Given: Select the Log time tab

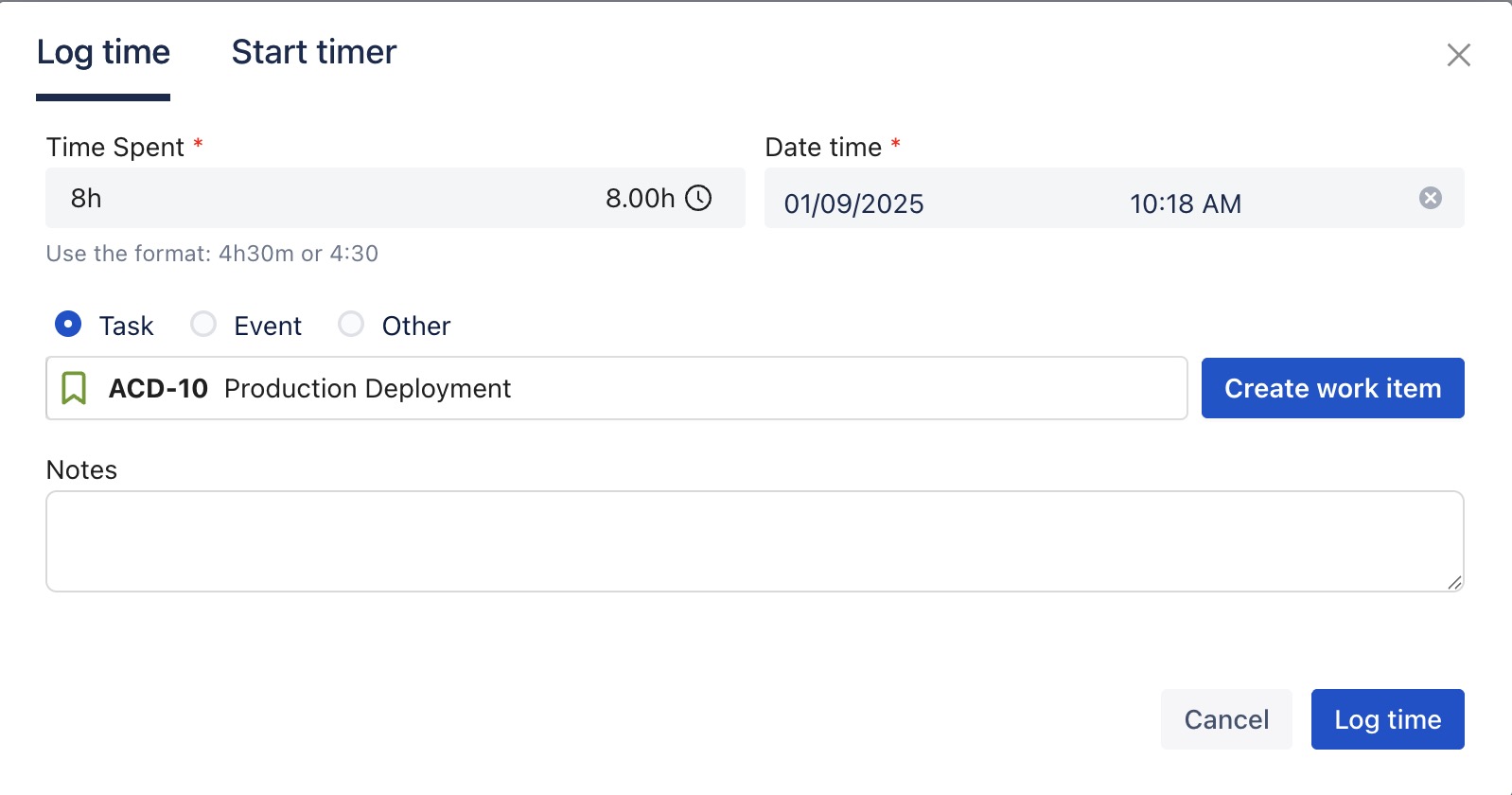Looking at the screenshot, I should [x=103, y=52].
